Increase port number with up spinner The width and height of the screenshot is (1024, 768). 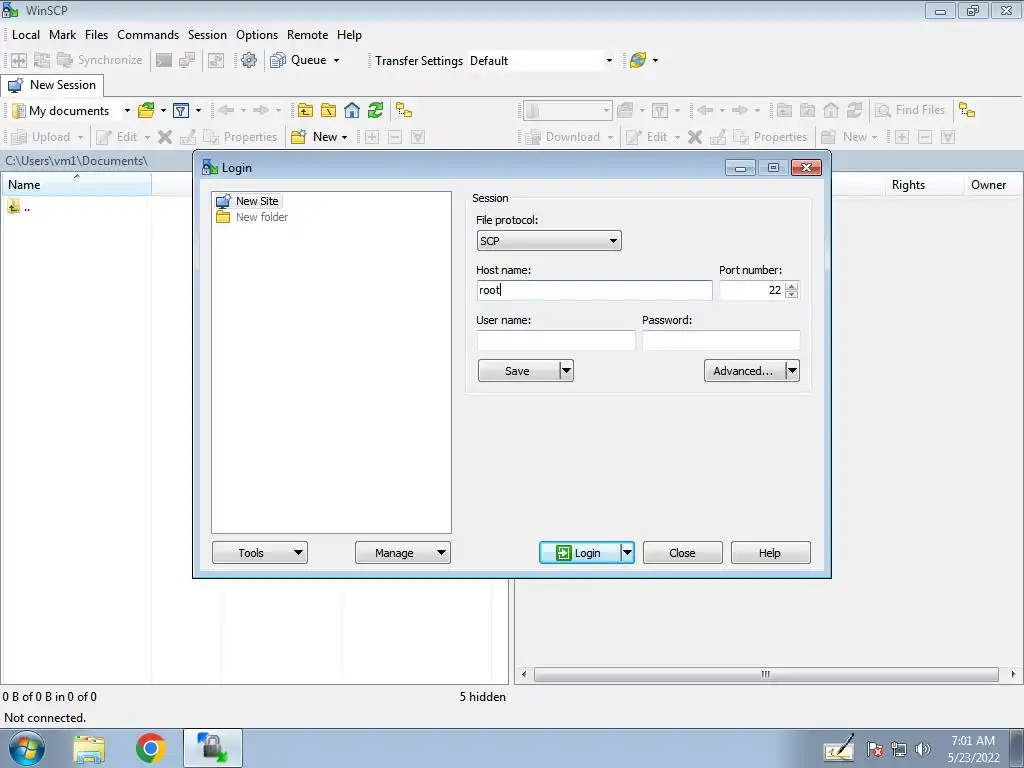pyautogui.click(x=792, y=286)
